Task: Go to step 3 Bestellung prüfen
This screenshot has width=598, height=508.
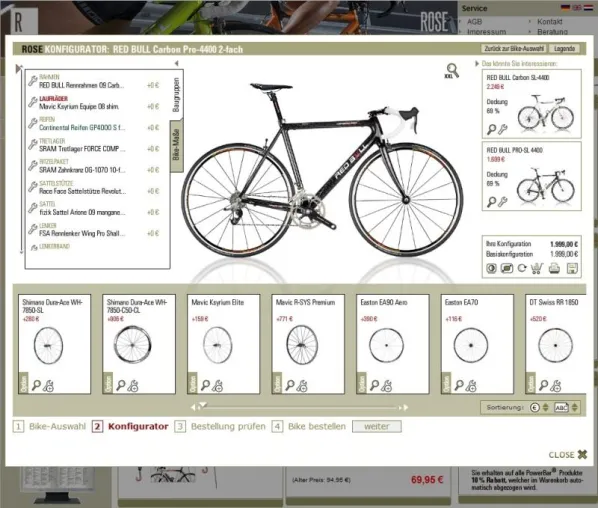Action: (220, 426)
